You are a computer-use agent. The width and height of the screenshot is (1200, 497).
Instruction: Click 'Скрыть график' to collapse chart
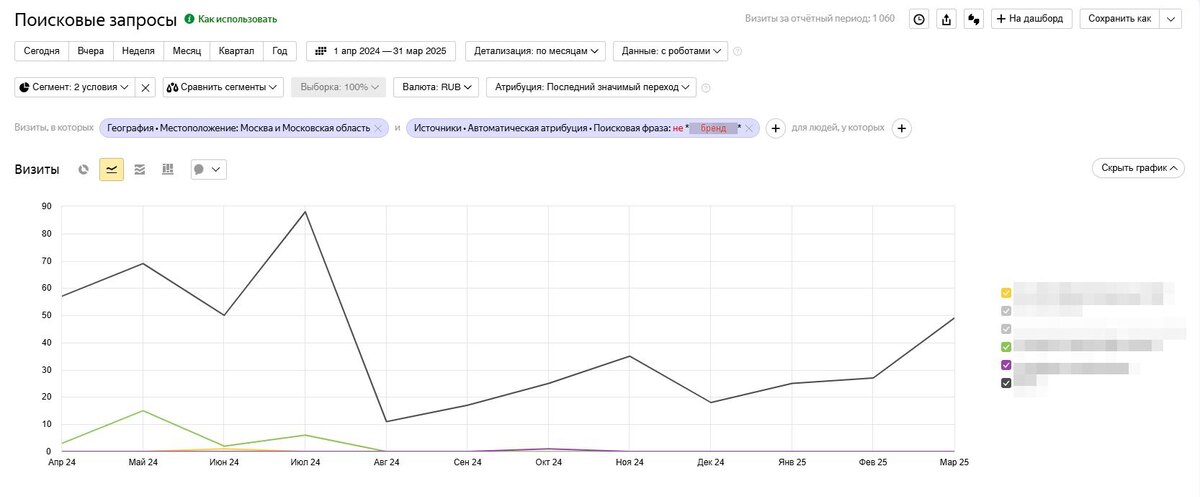pos(1138,168)
